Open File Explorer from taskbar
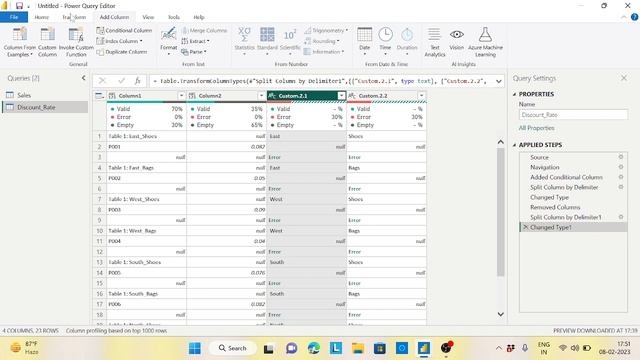This screenshot has width=640, height=360. 358,348
